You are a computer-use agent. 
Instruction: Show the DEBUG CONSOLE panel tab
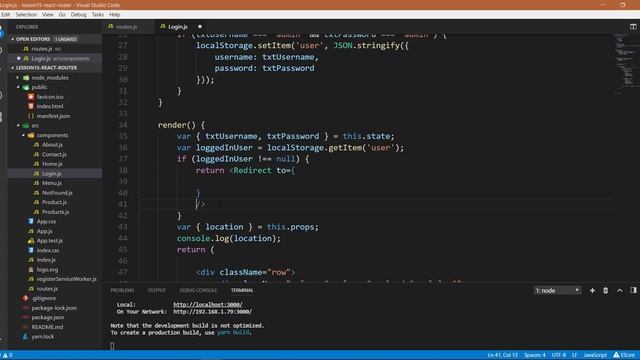click(x=198, y=290)
